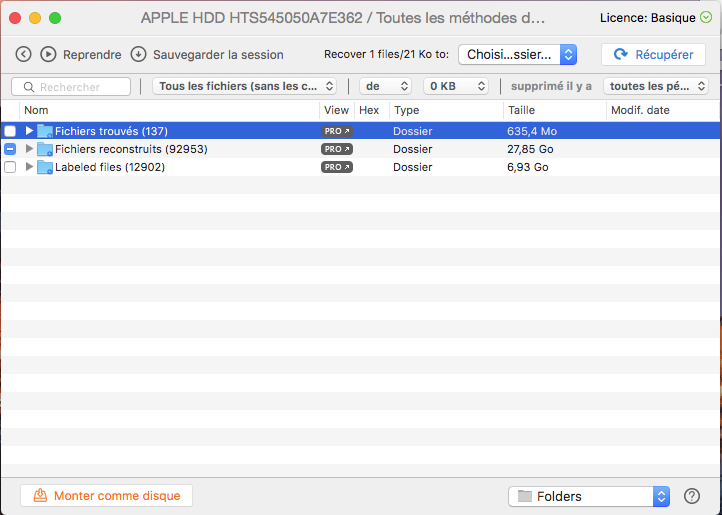The height and width of the screenshot is (515, 722).
Task: Expand the Fichiers trouvés folder tree
Action: [29, 131]
